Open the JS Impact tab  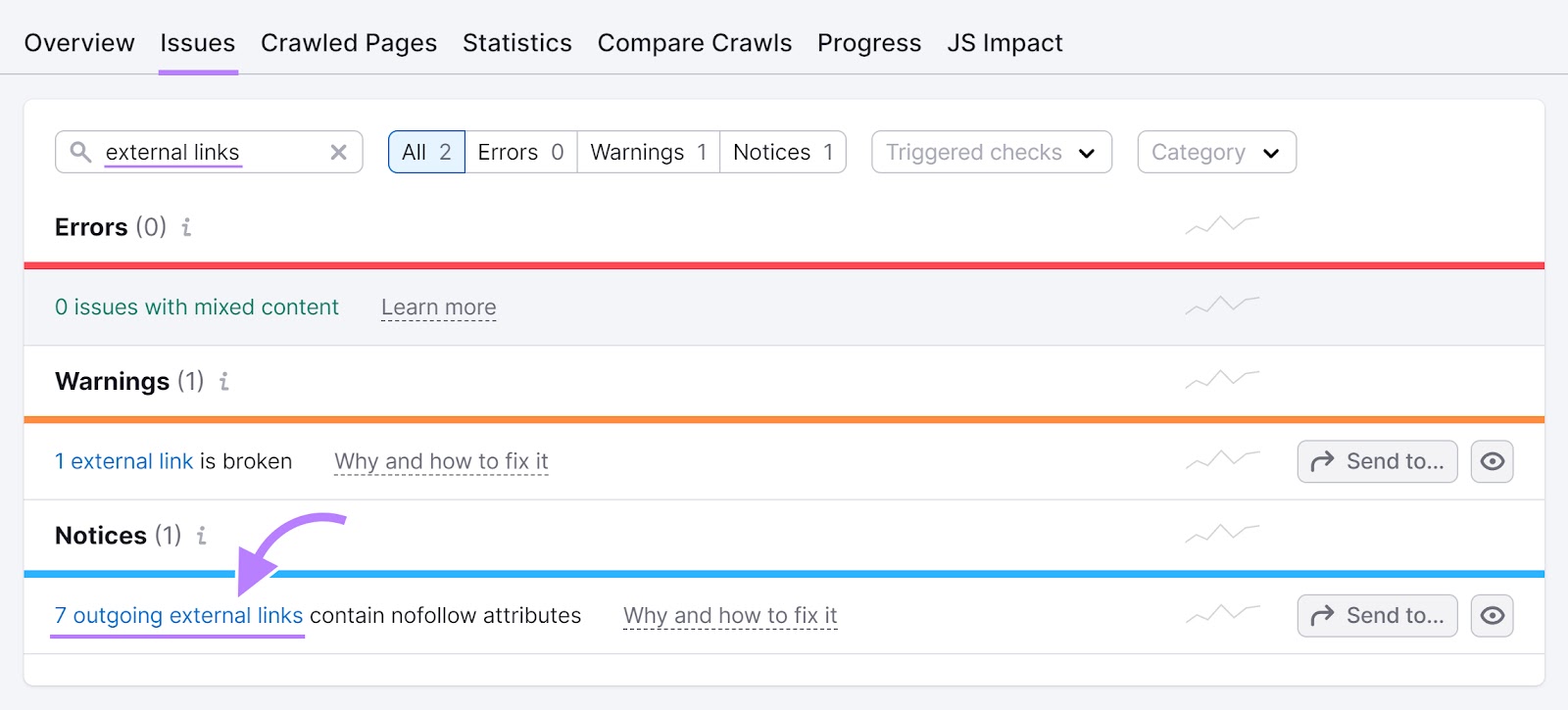[1004, 42]
